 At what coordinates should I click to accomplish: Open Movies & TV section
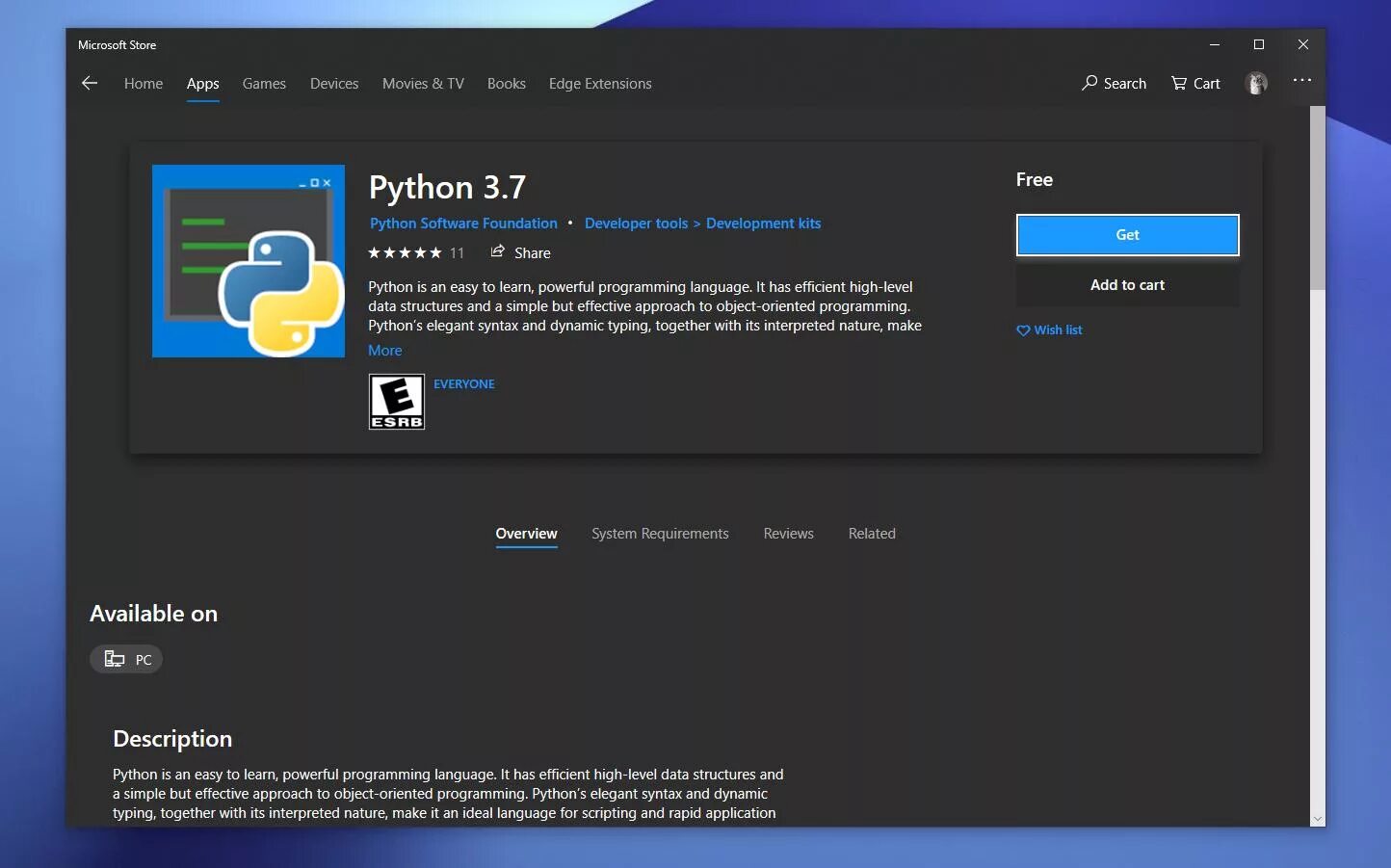point(423,84)
